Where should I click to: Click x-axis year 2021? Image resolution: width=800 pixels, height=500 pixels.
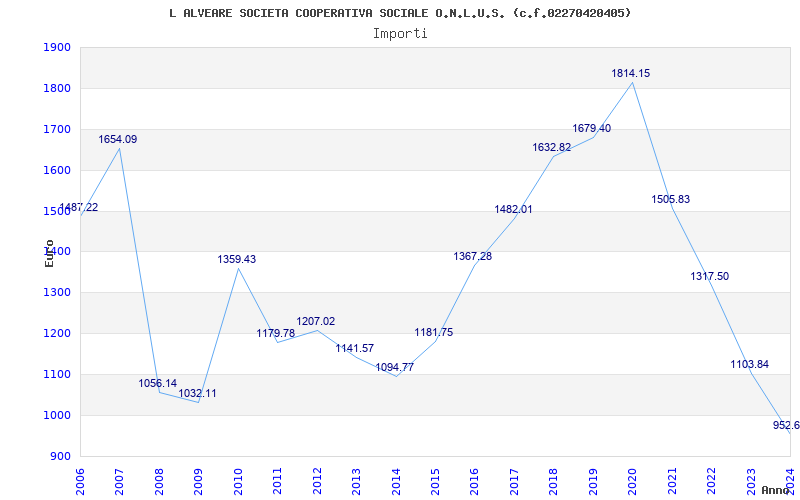pos(672,481)
